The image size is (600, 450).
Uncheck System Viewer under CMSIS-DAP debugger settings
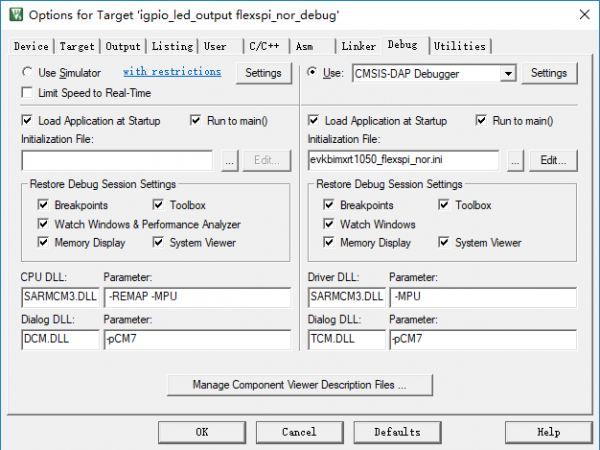pos(444,243)
